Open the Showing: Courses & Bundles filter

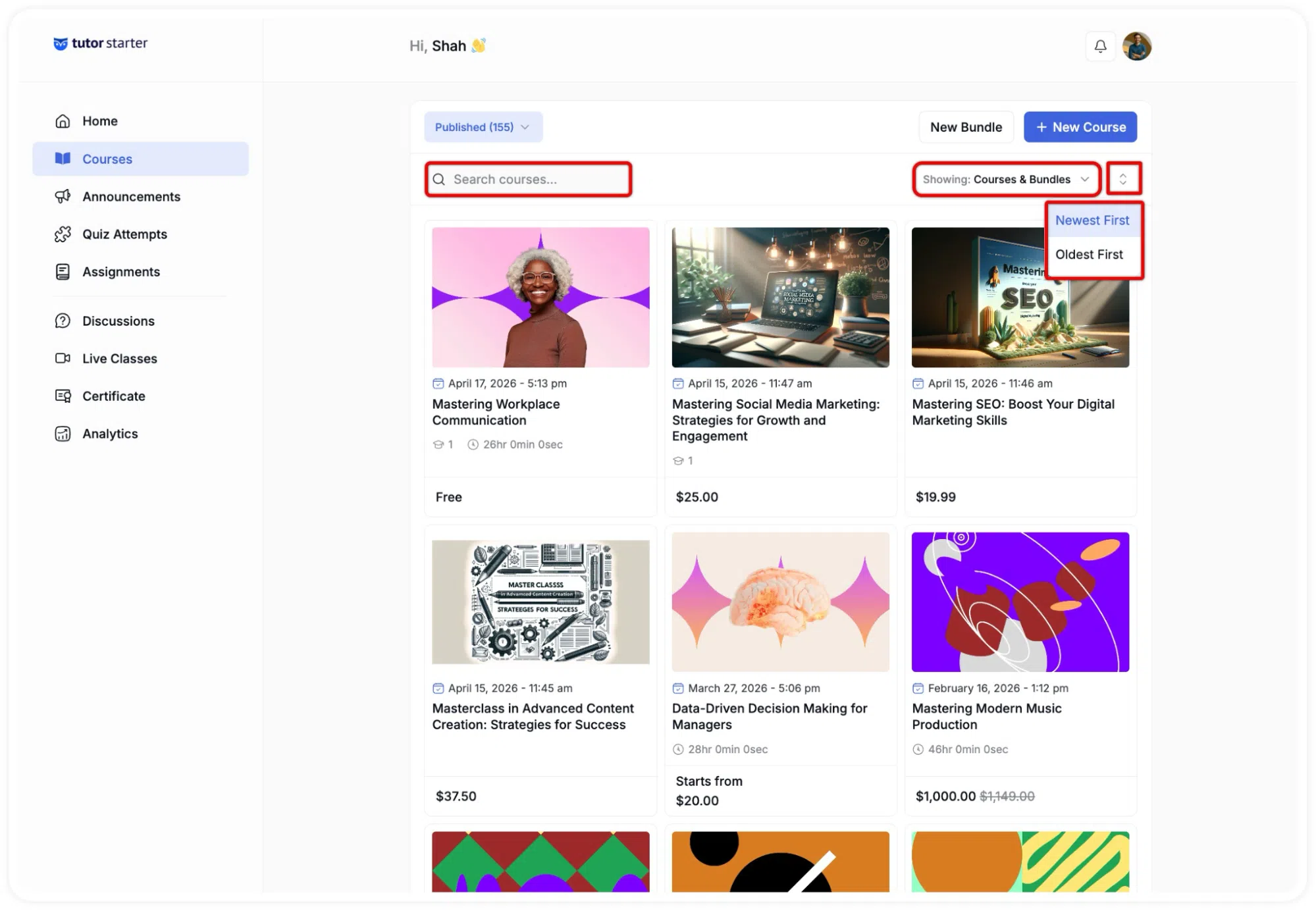coord(1006,179)
